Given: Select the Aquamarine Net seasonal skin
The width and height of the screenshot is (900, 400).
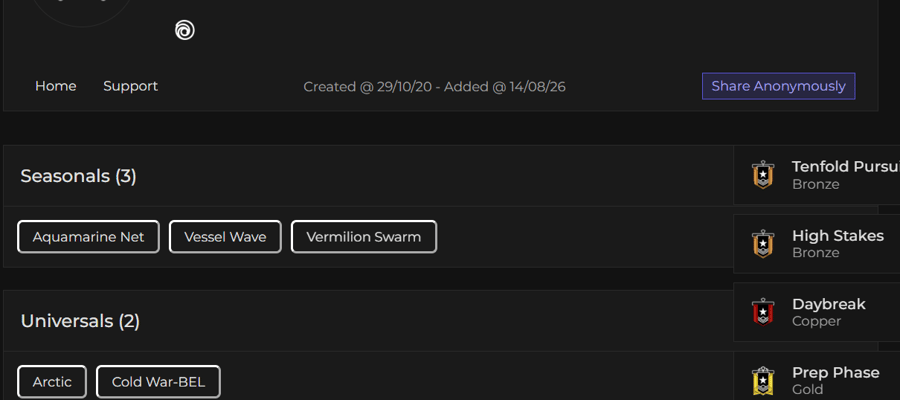Looking at the screenshot, I should [88, 236].
